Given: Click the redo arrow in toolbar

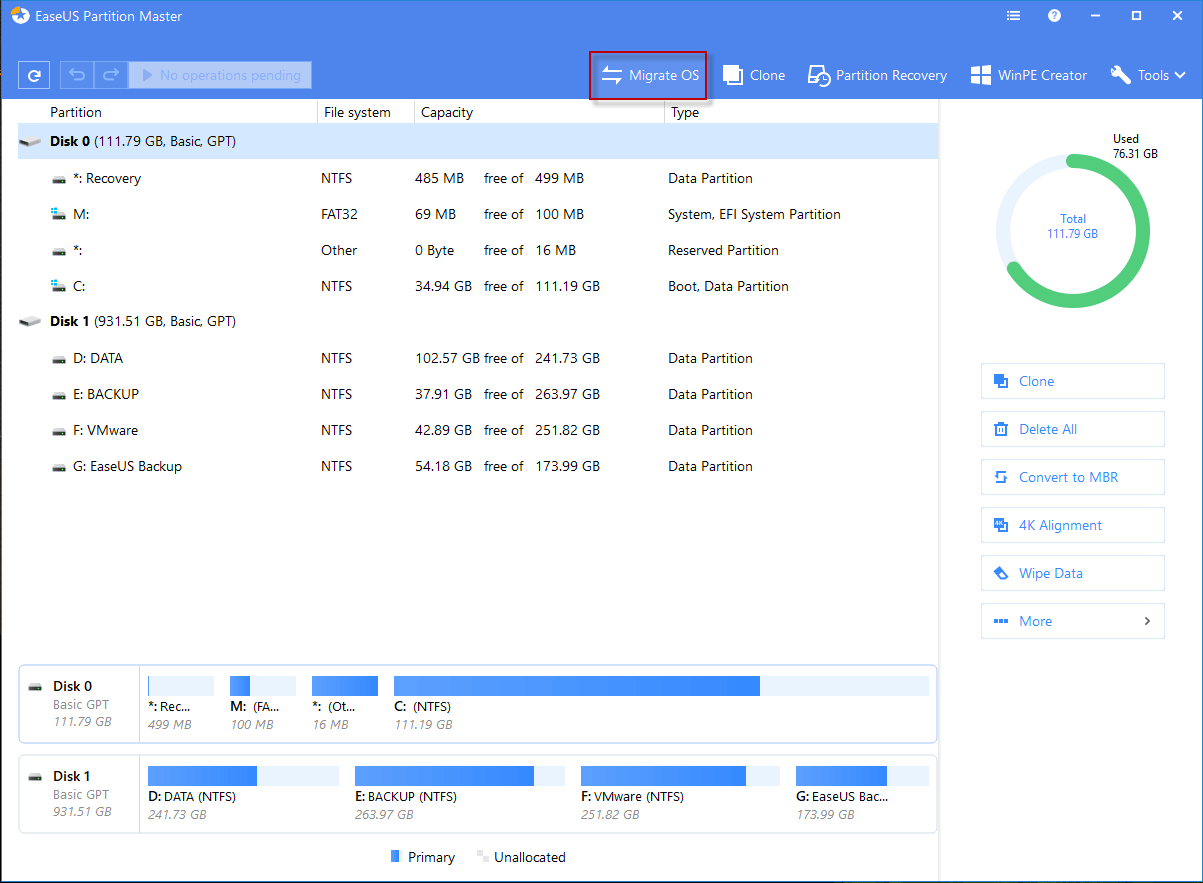Looking at the screenshot, I should coord(110,75).
